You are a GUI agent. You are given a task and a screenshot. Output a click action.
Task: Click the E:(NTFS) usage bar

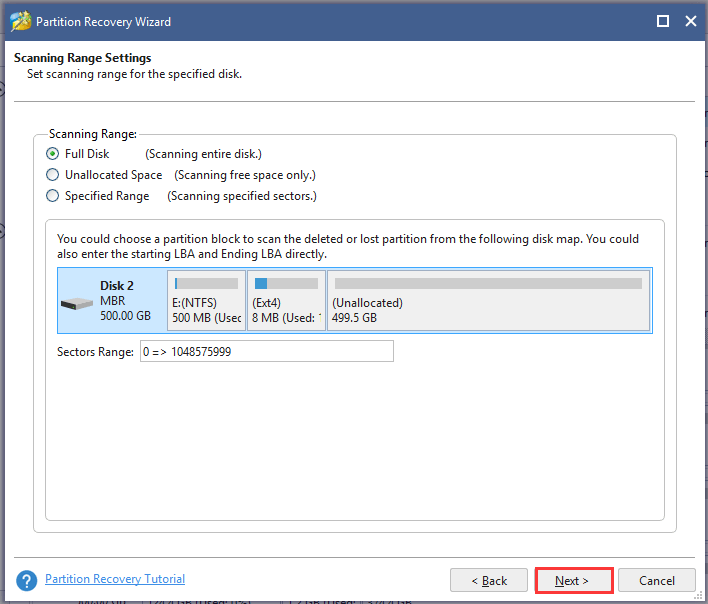tap(206, 283)
